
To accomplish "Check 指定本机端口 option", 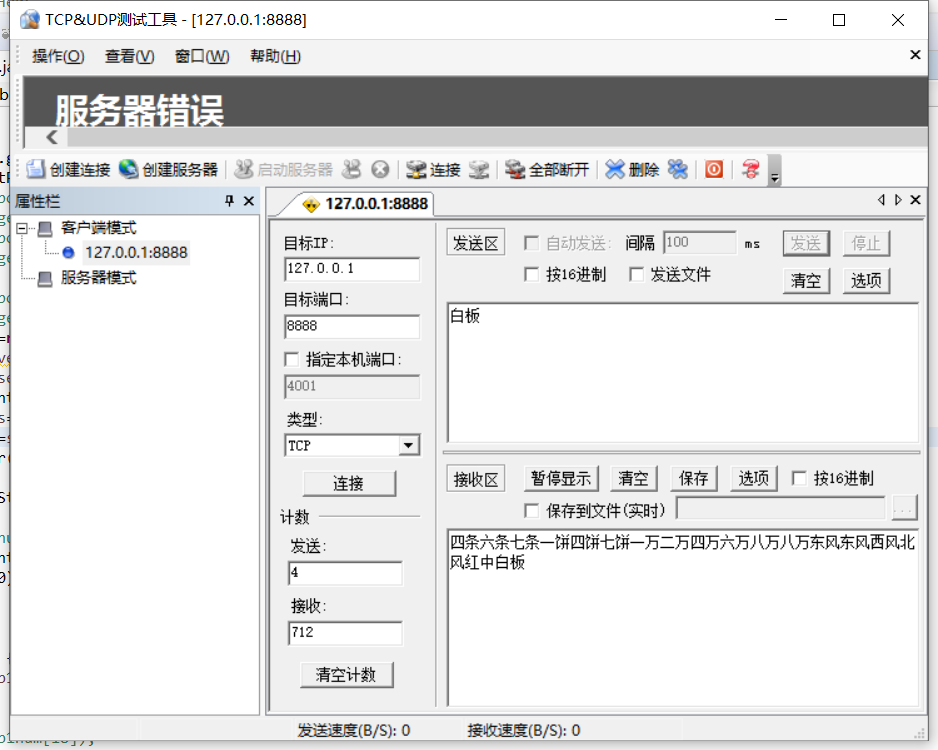I will (291, 359).
